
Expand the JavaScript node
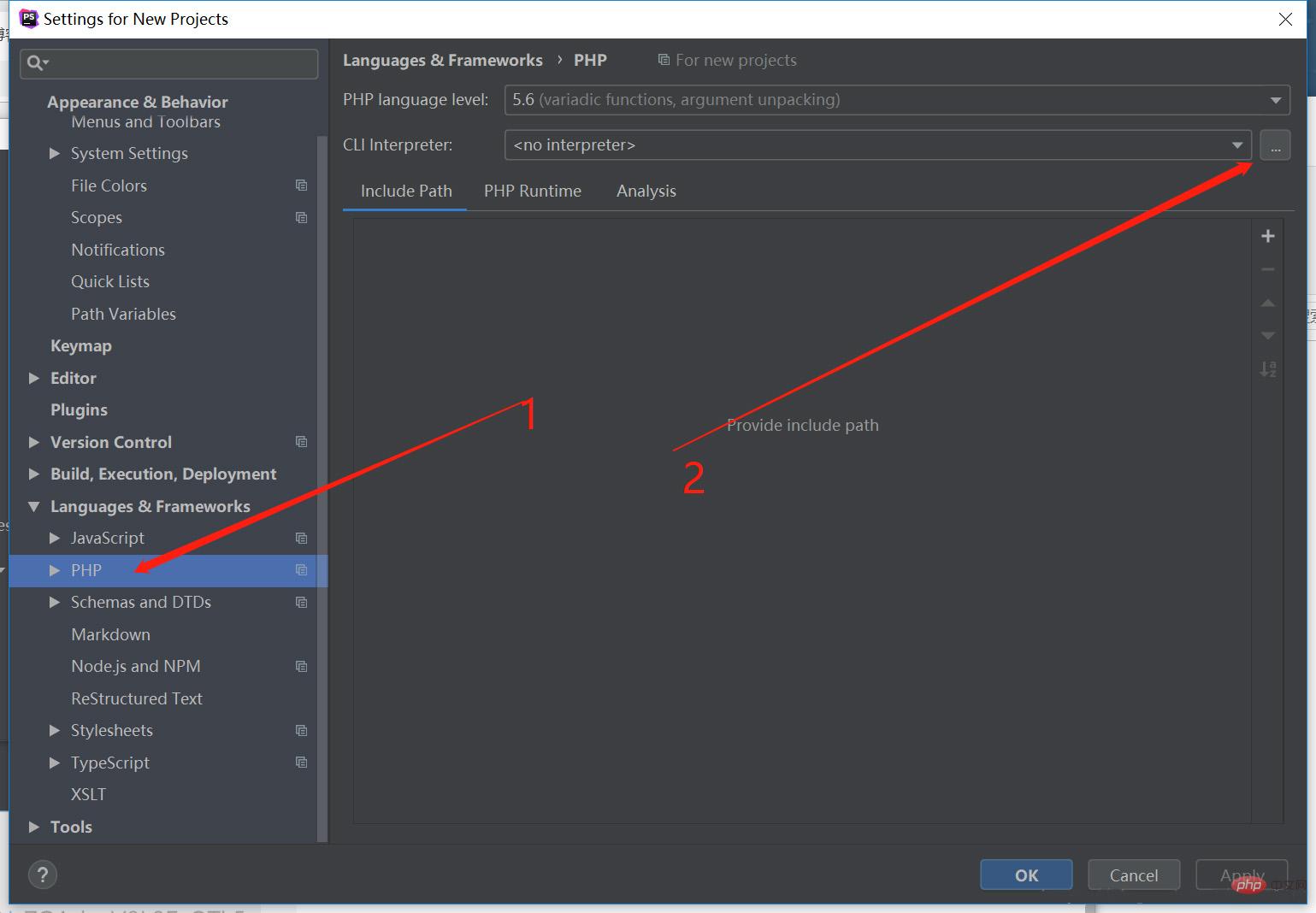(55, 539)
